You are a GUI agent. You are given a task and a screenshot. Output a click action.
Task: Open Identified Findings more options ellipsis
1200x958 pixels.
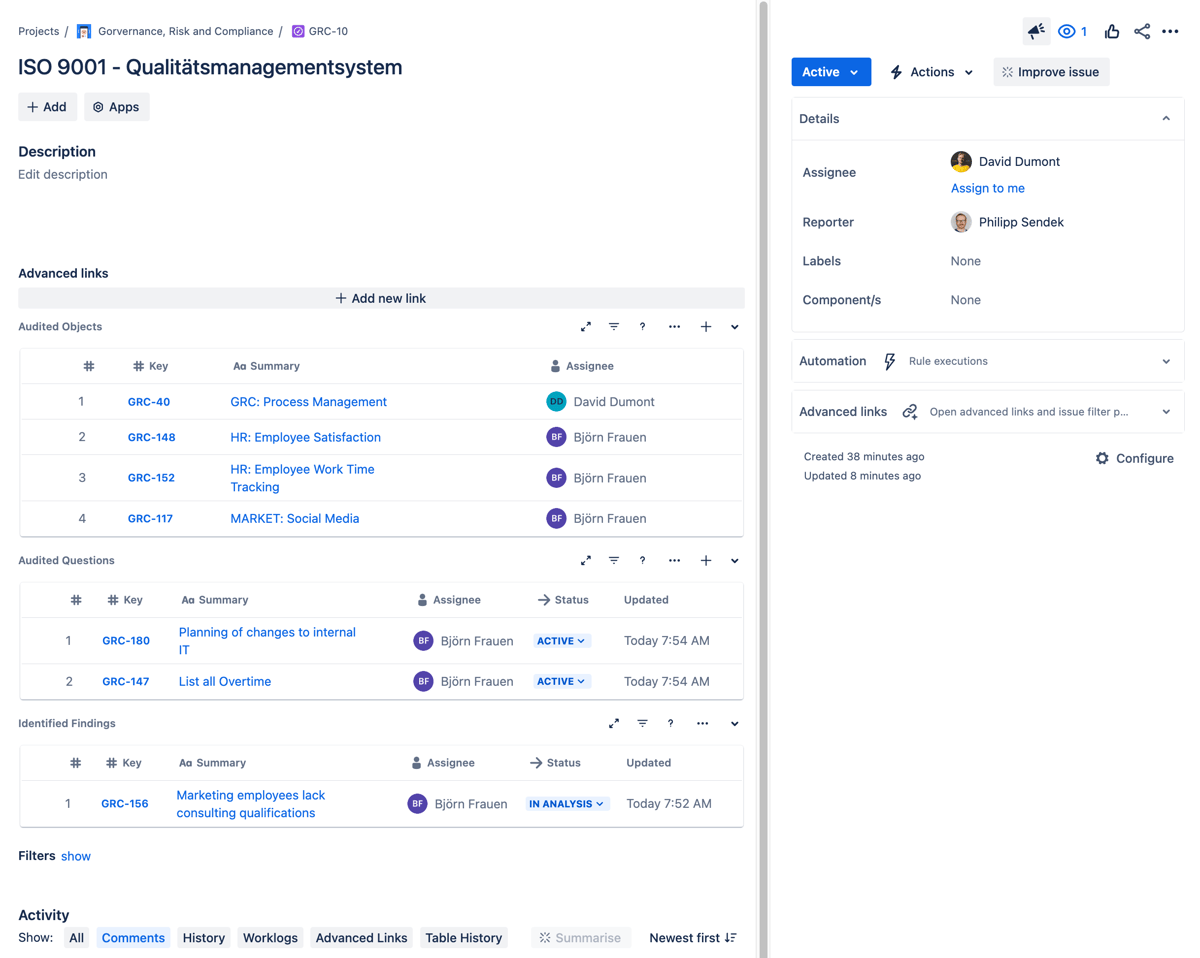(x=702, y=724)
